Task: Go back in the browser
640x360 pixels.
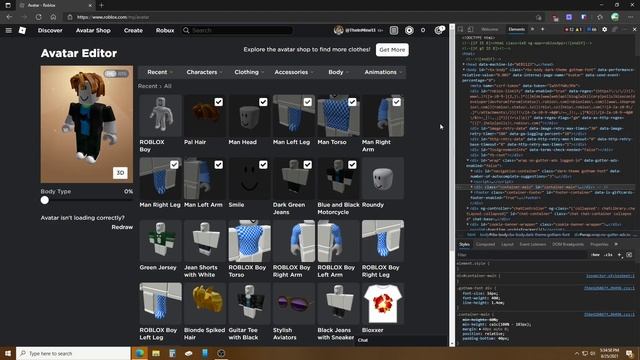Action: click(9, 17)
